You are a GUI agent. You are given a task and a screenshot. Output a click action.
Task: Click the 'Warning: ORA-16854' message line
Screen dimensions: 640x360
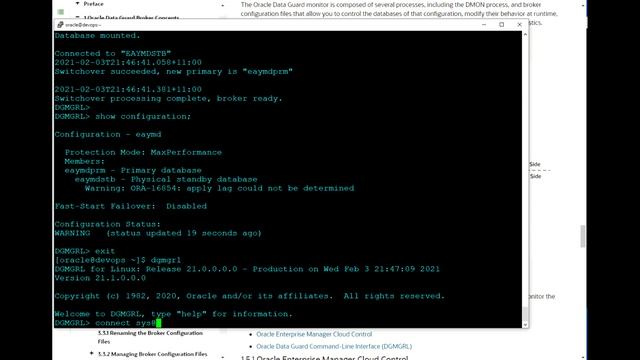pyautogui.click(x=219, y=188)
